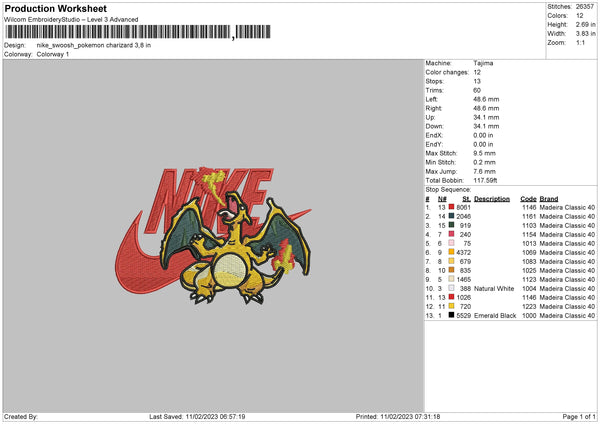600x424 pixels.
Task: Click the cream swatch in stop row 9
Action: 451,279
